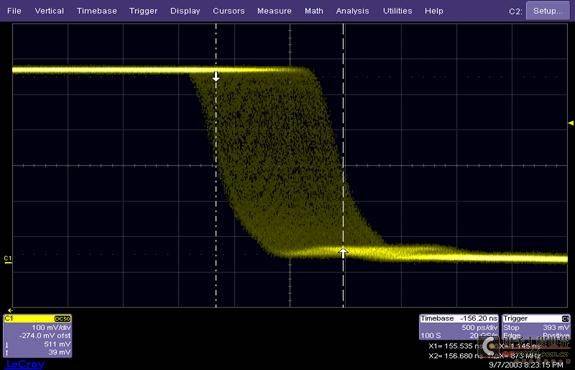Click the date and time readout
This screenshot has height=370, width=575.
click(526, 365)
